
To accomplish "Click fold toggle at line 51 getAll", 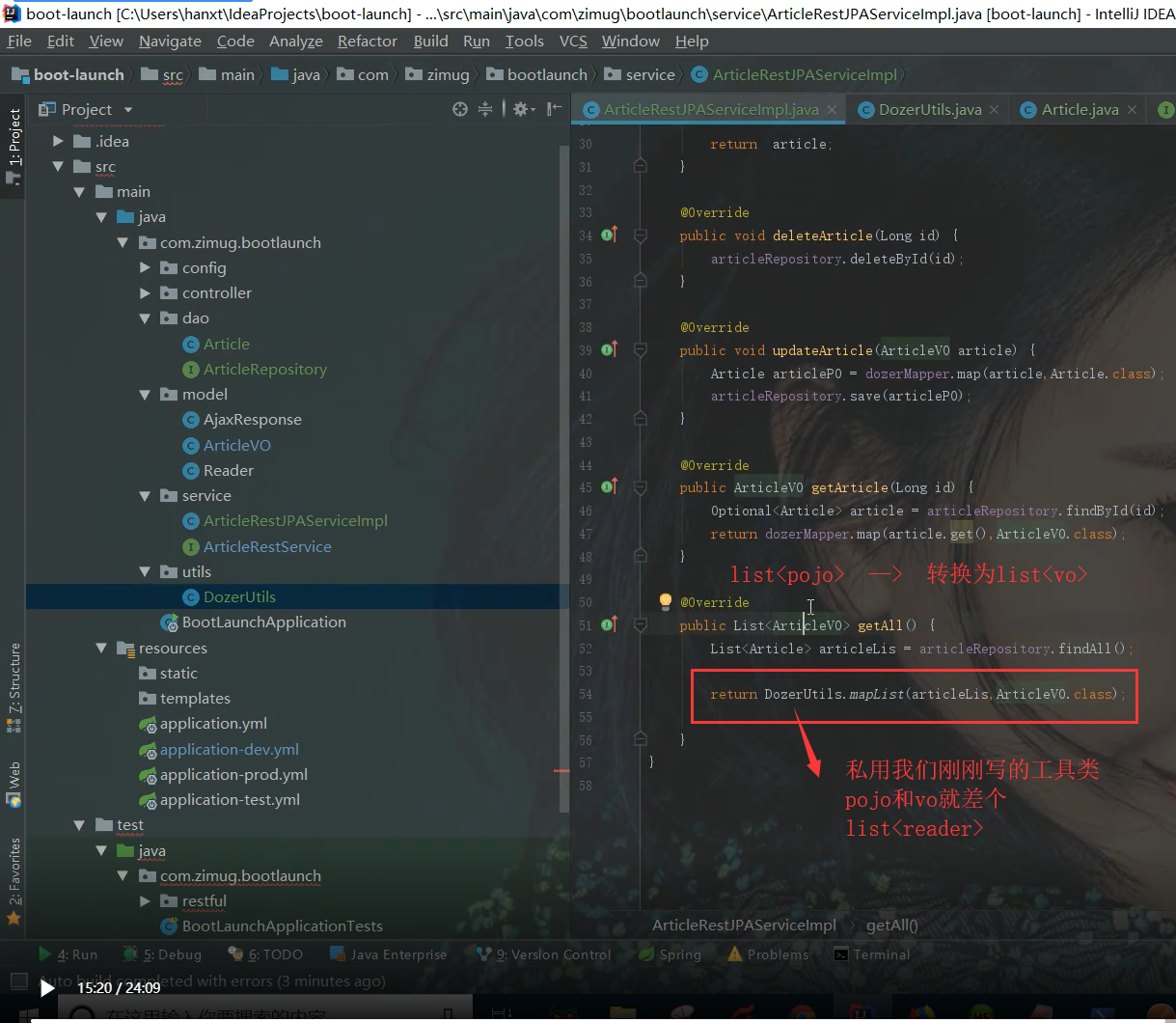I will (640, 624).
